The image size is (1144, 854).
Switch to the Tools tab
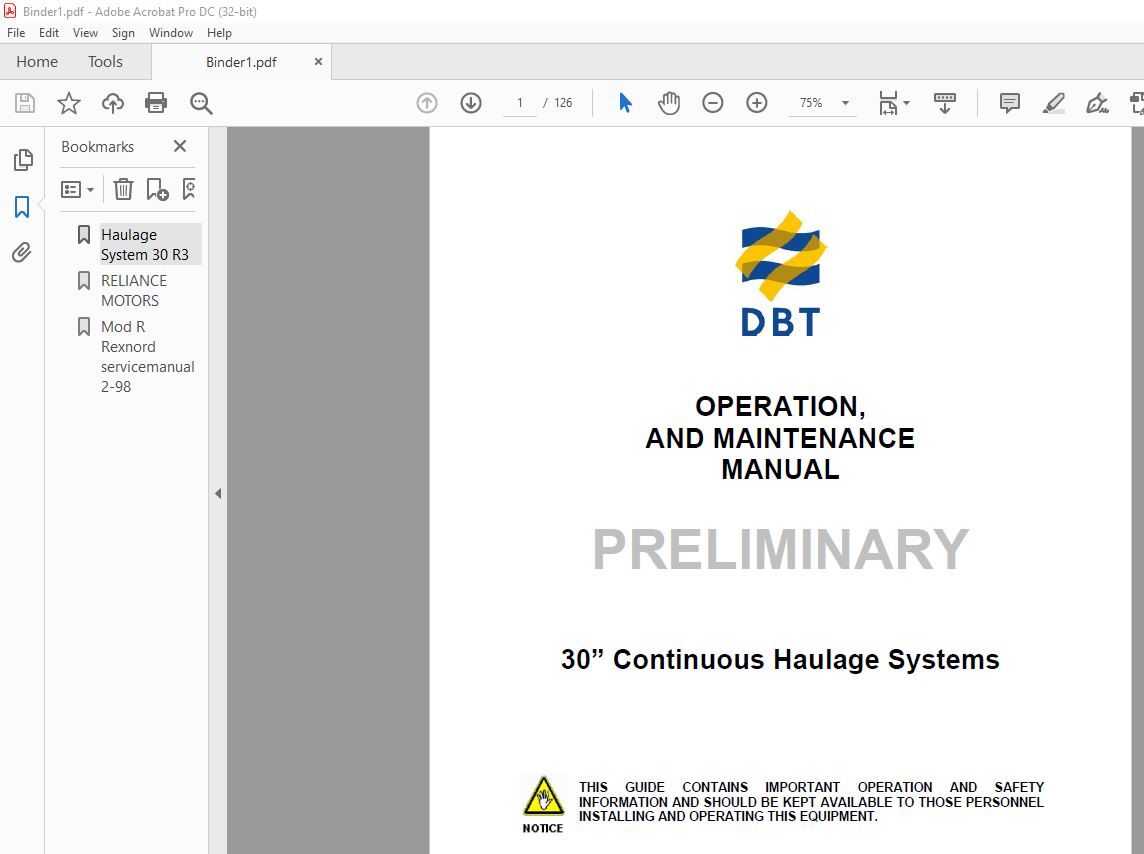coord(105,62)
